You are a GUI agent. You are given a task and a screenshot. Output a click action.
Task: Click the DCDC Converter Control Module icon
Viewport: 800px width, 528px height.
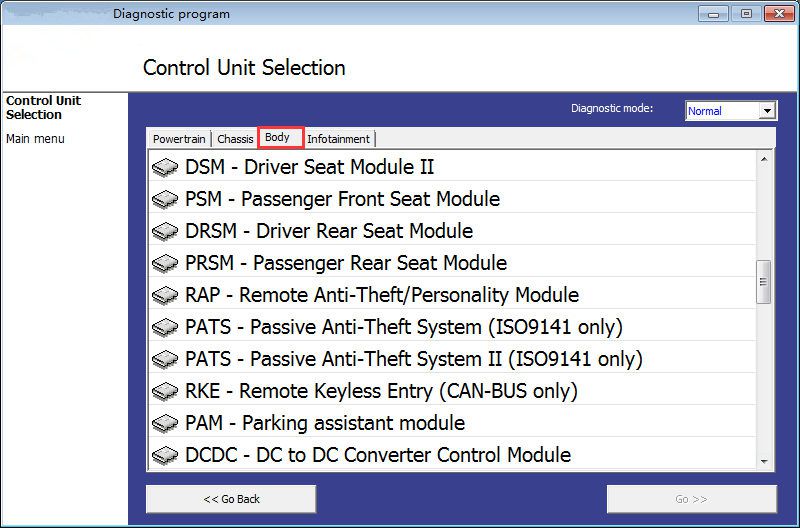[165, 455]
